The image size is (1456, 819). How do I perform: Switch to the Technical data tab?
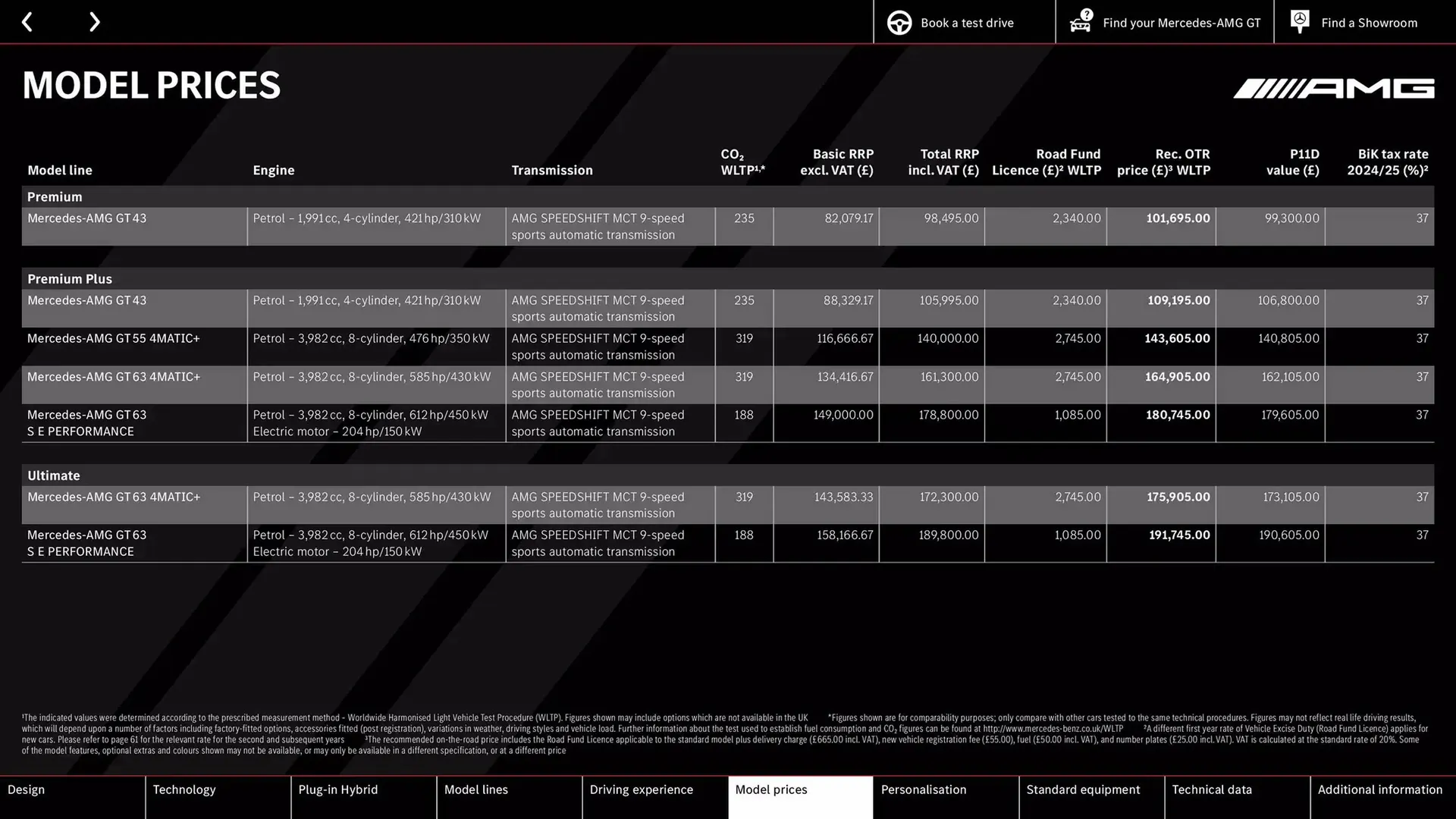[1237, 797]
